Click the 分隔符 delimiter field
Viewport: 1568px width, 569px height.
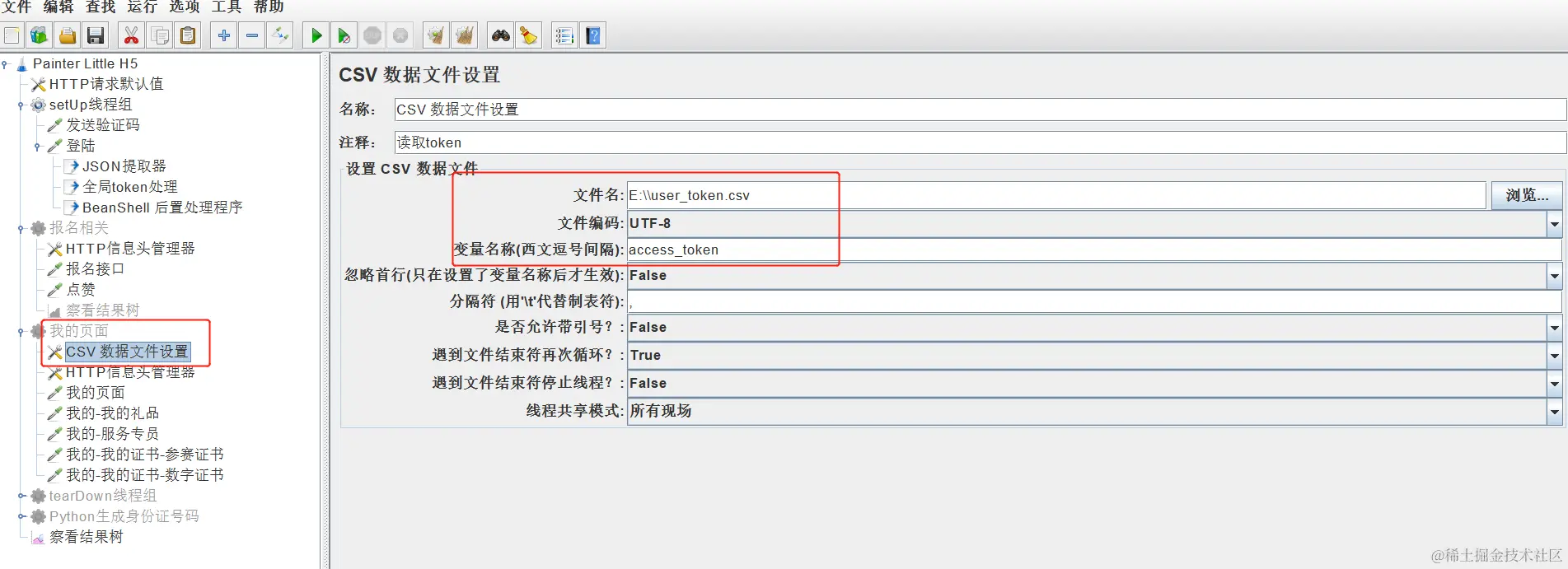coord(1094,301)
